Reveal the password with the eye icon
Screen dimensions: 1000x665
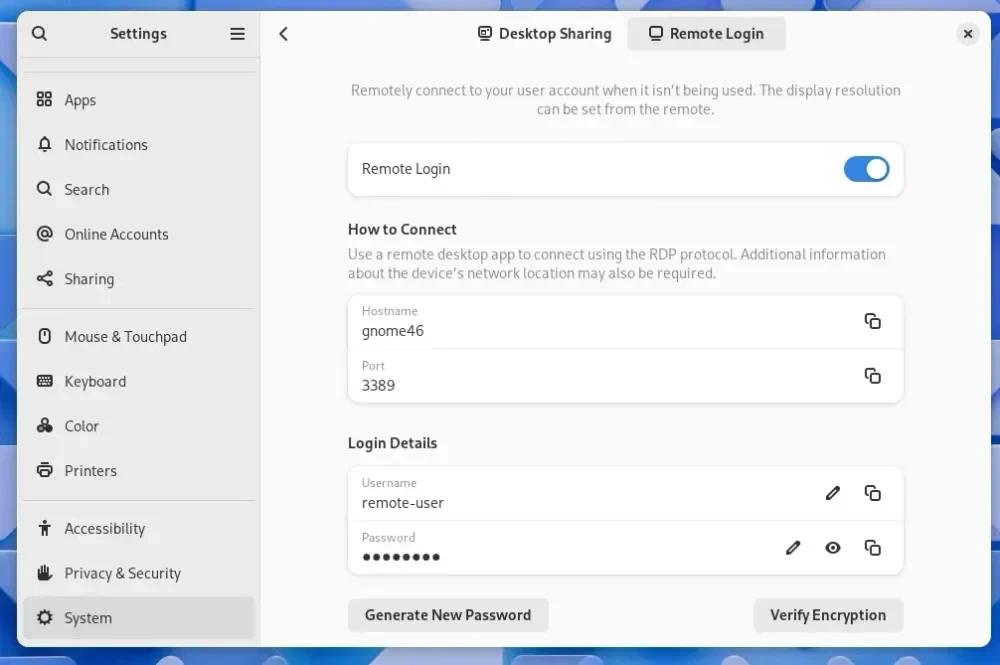832,548
